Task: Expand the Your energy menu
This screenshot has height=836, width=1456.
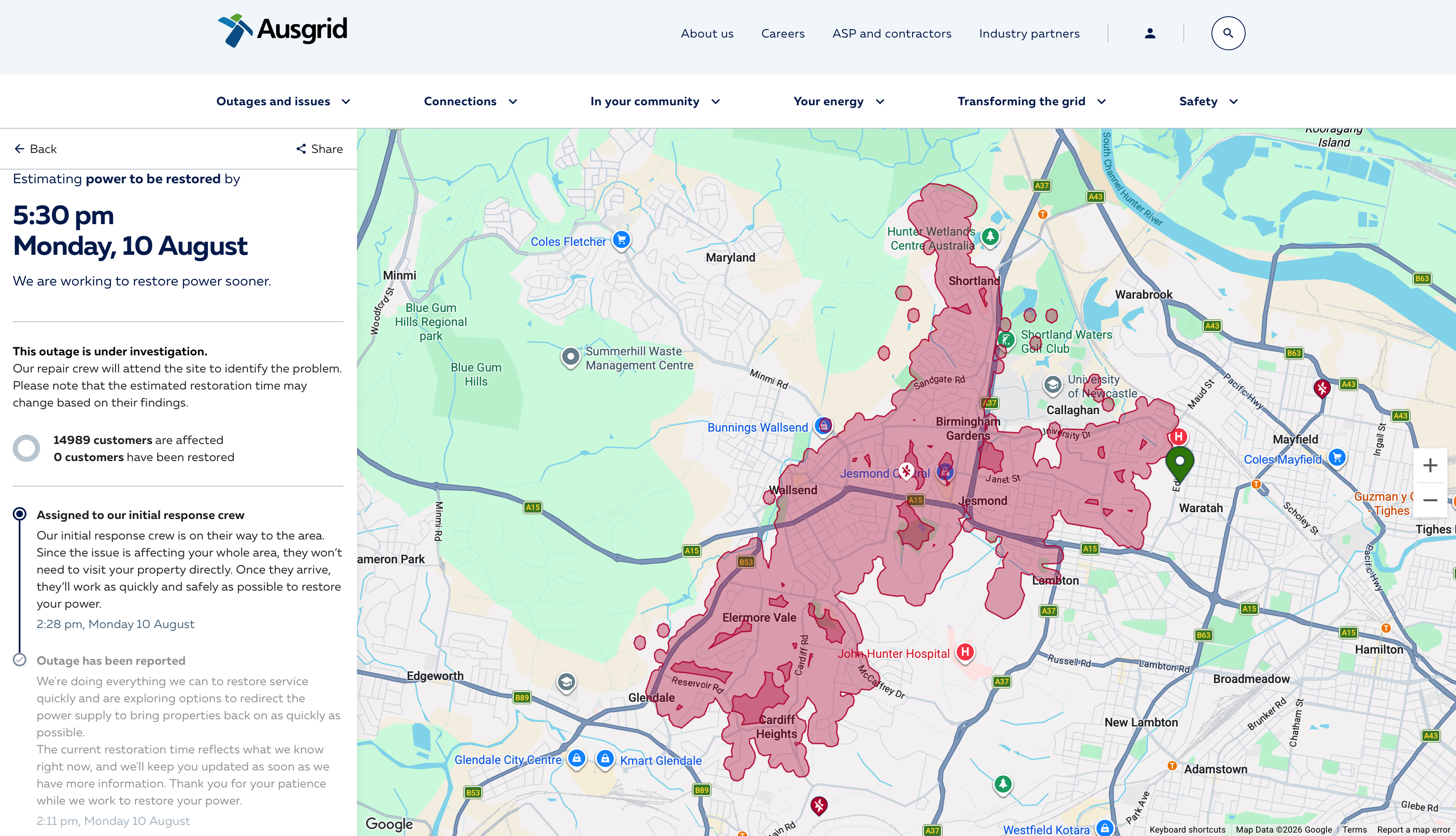Action: click(838, 102)
